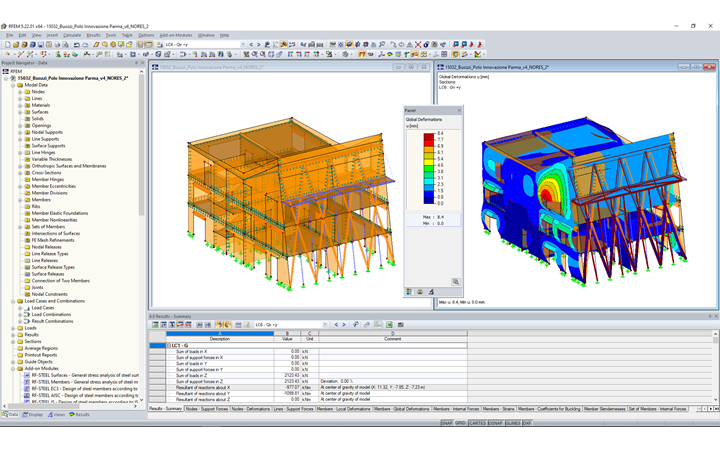Toggle DXF in the status bar
The image size is (720, 450).
[527, 423]
